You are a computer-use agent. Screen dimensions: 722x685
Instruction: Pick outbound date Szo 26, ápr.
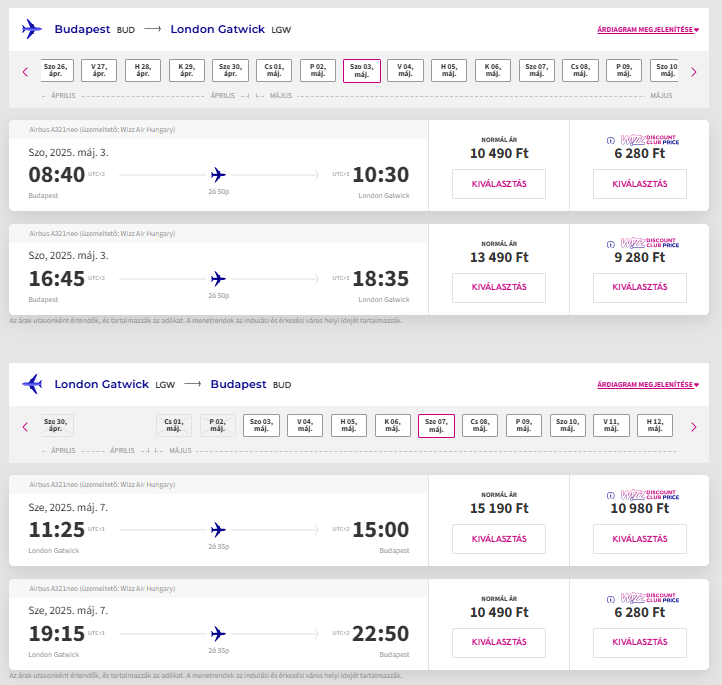[x=57, y=70]
